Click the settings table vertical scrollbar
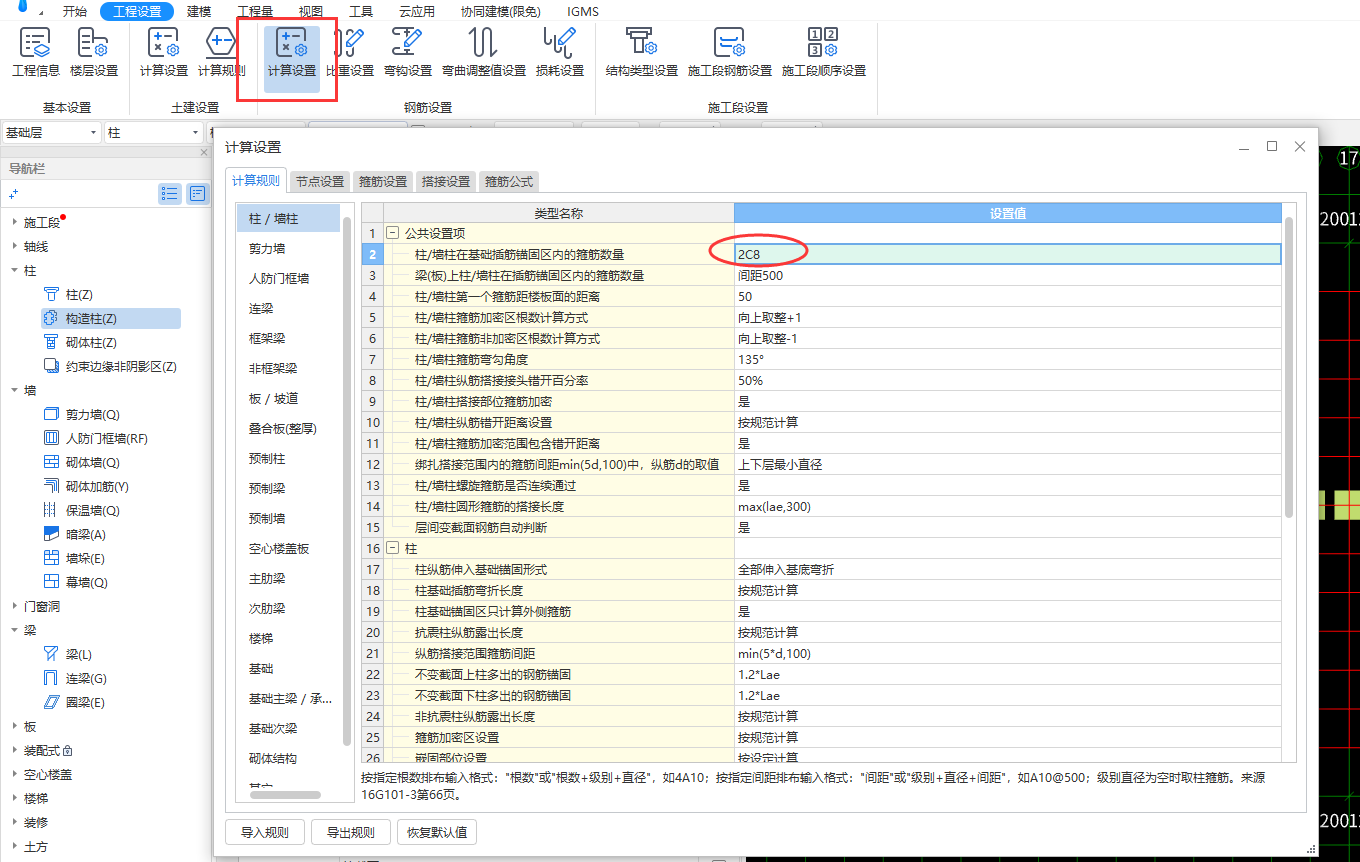Image resolution: width=1360 pixels, height=862 pixels. [1289, 367]
